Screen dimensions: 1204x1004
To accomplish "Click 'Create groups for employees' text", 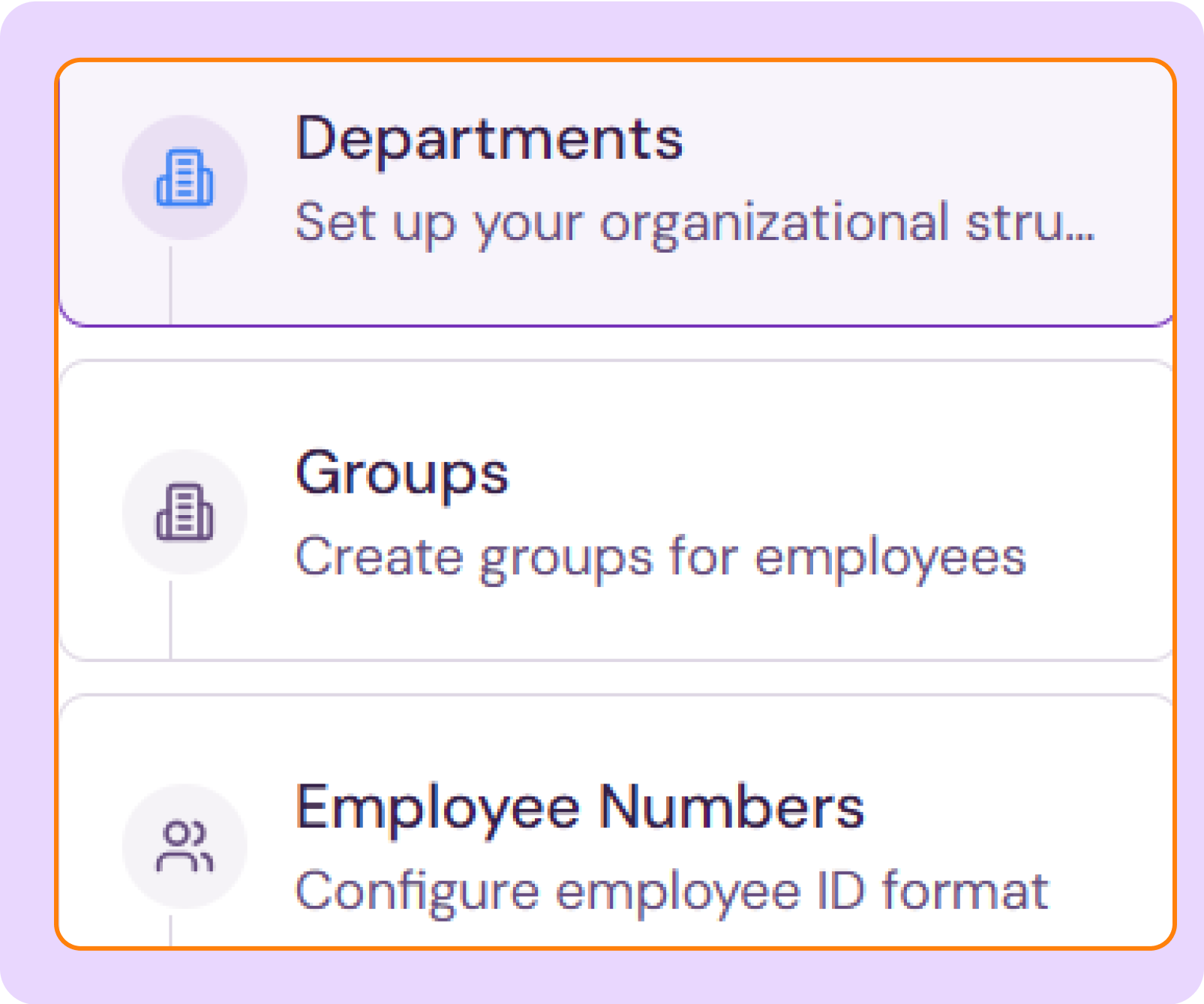I will click(x=660, y=557).
